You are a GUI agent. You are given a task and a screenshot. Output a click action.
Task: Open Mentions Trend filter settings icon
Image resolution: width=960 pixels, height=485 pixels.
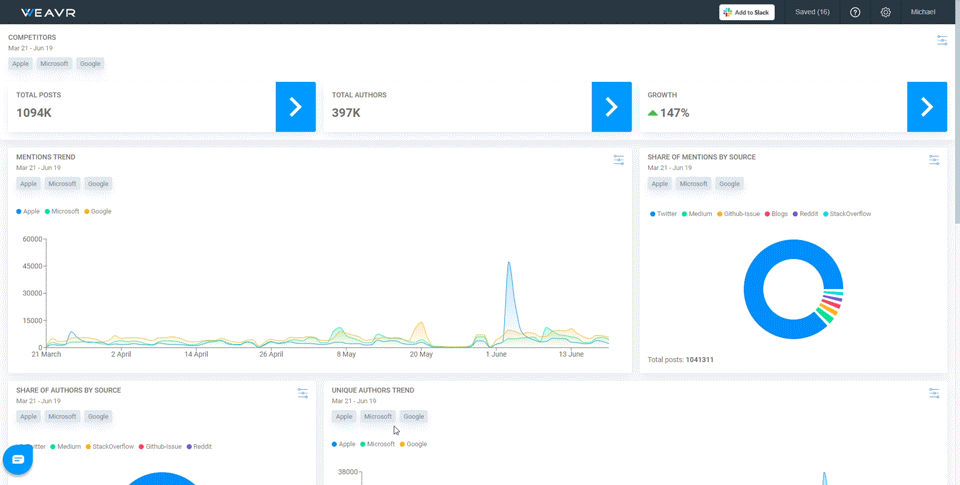point(618,160)
